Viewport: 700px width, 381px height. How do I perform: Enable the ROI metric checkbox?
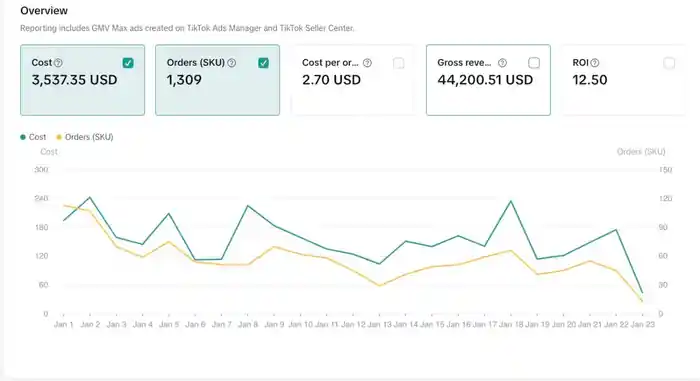tap(669, 63)
